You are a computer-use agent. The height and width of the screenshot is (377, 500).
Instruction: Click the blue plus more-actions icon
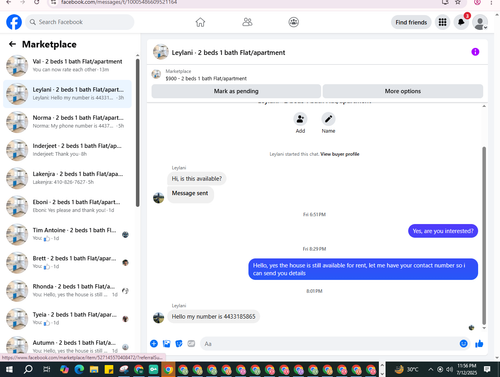[154, 344]
